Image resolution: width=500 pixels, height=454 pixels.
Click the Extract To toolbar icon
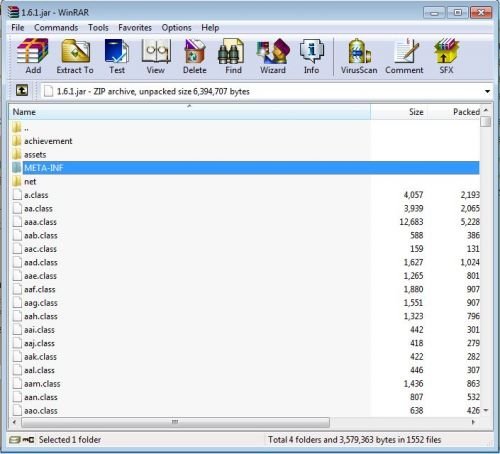[75, 56]
